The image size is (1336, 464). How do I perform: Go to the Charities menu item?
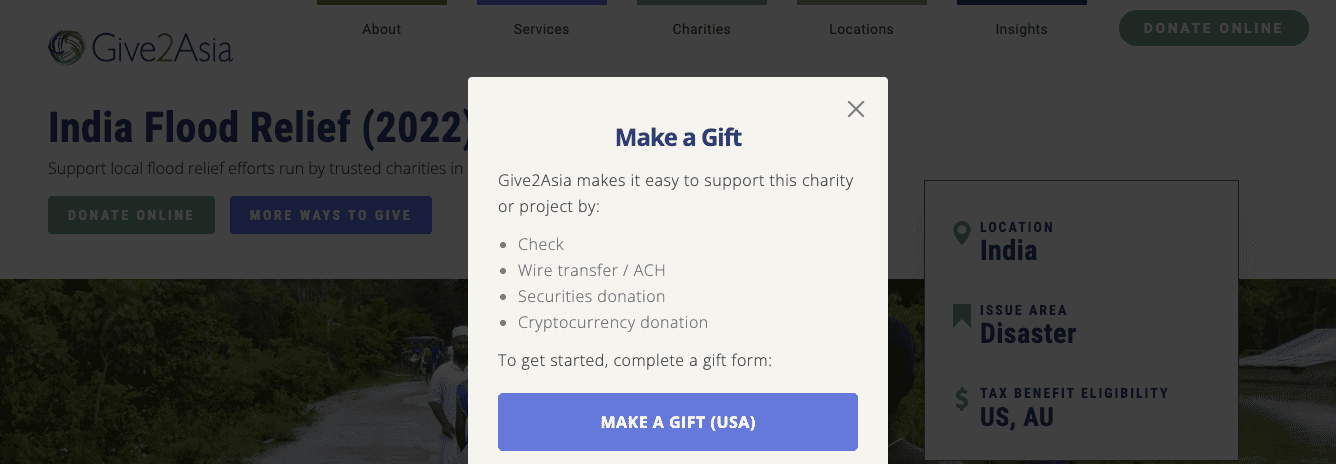pyautogui.click(x=701, y=29)
